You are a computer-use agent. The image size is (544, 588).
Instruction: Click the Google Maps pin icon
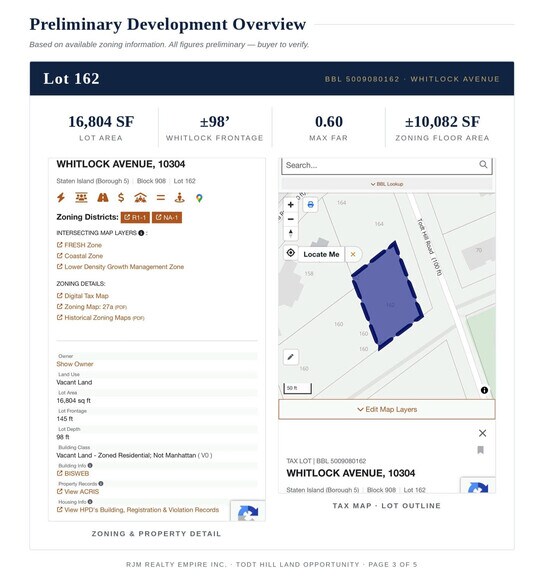[199, 198]
